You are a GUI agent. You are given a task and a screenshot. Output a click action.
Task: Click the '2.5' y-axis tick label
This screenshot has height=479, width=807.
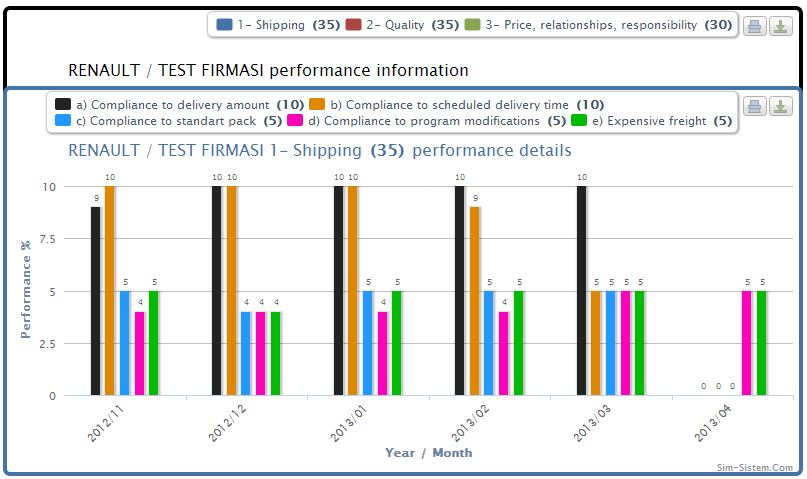coord(47,344)
